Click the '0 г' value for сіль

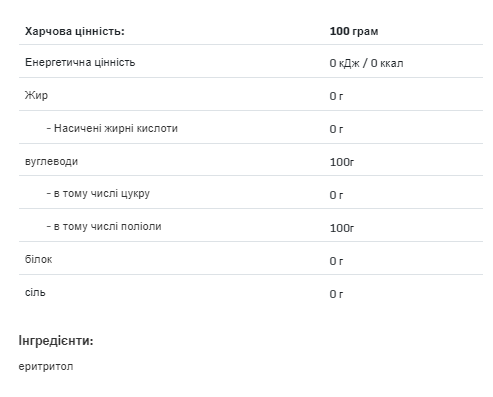pos(336,294)
